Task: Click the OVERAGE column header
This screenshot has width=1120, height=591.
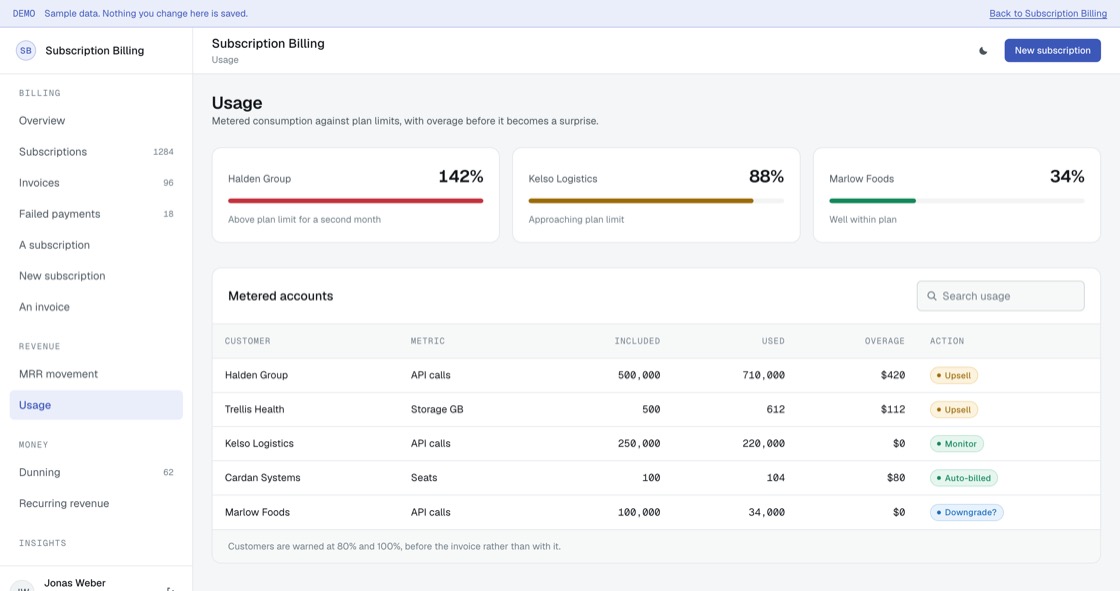Action: pyautogui.click(x=884, y=341)
